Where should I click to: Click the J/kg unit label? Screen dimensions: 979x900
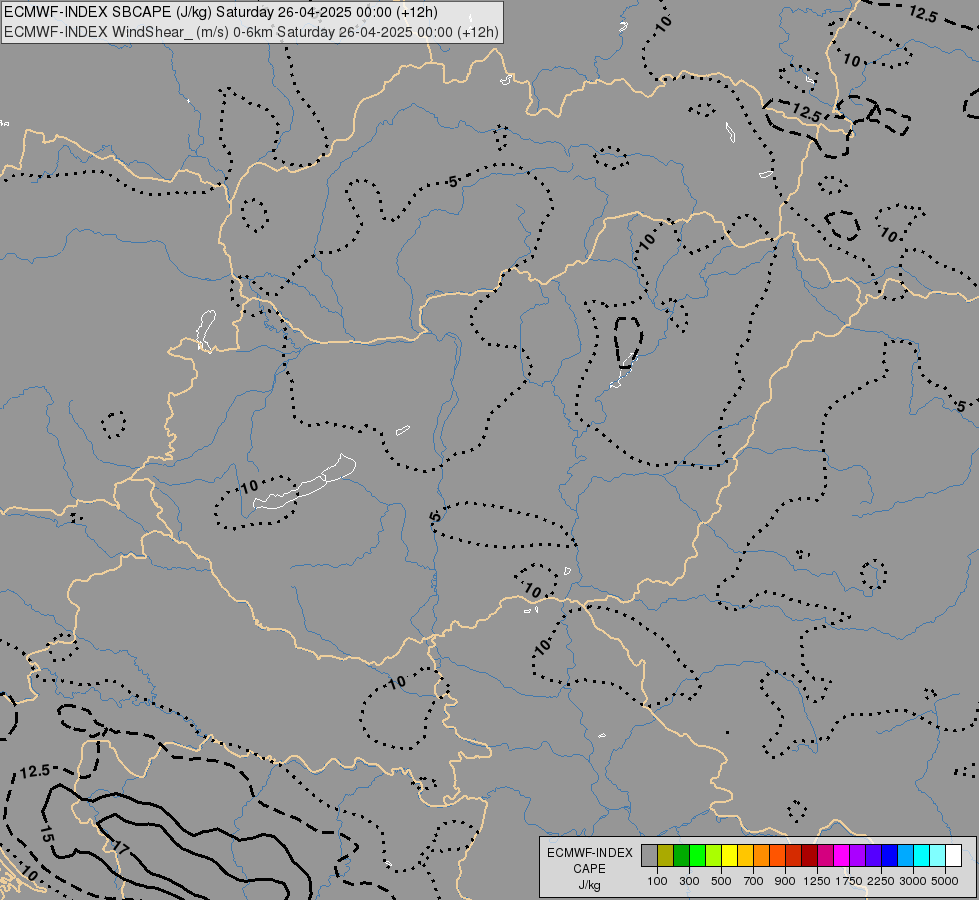point(589,885)
